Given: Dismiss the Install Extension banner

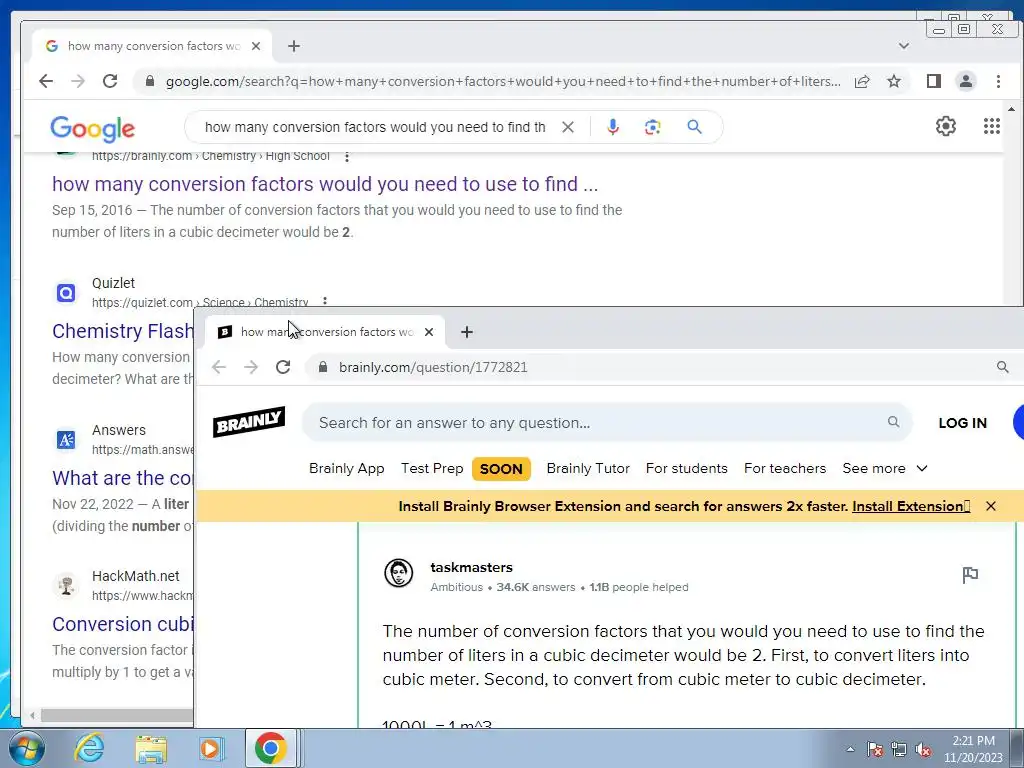Looking at the screenshot, I should click(x=991, y=506).
